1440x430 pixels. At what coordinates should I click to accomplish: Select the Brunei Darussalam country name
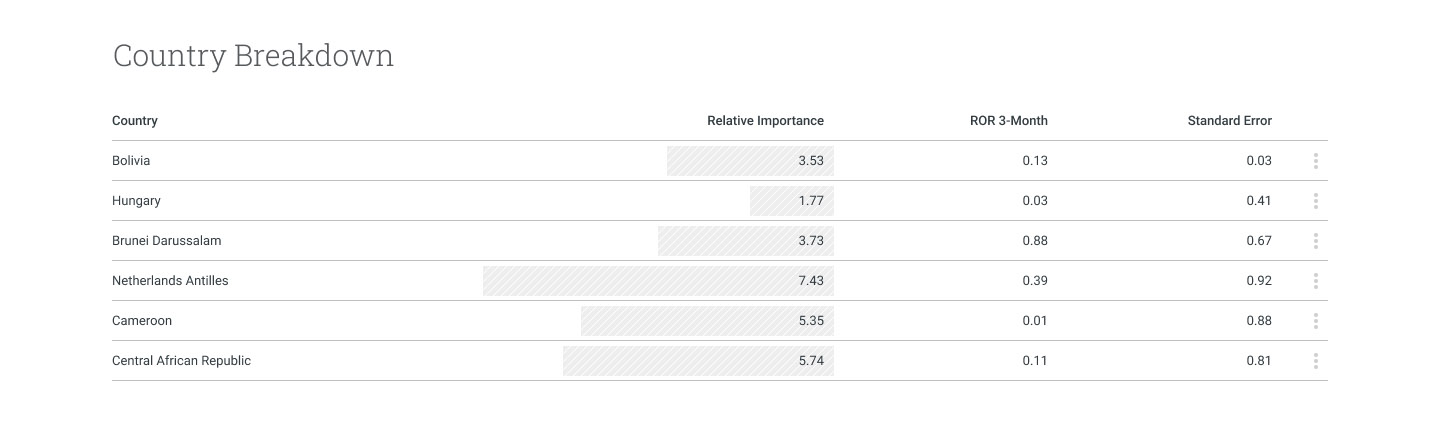click(166, 241)
